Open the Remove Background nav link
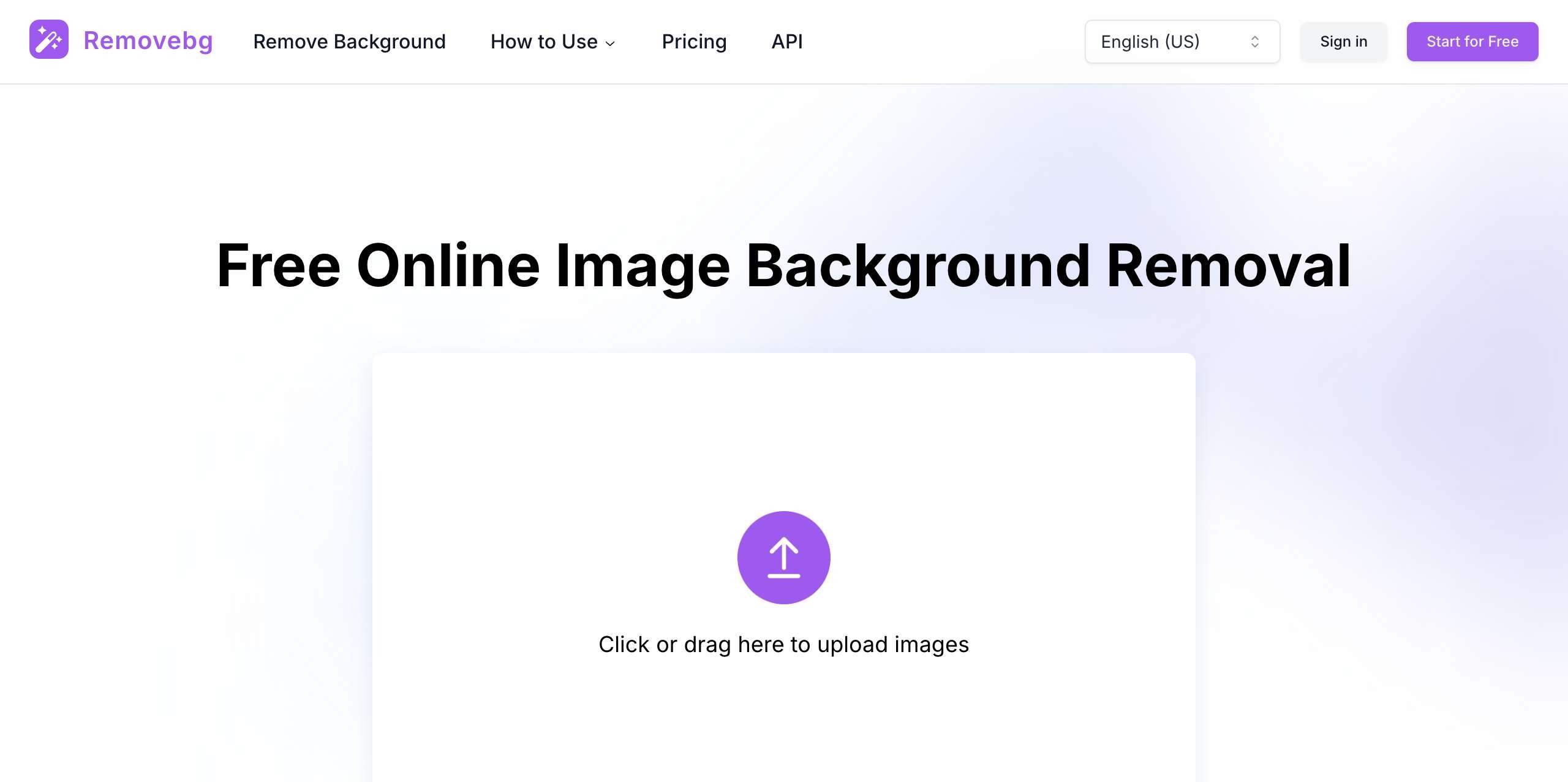 [349, 42]
